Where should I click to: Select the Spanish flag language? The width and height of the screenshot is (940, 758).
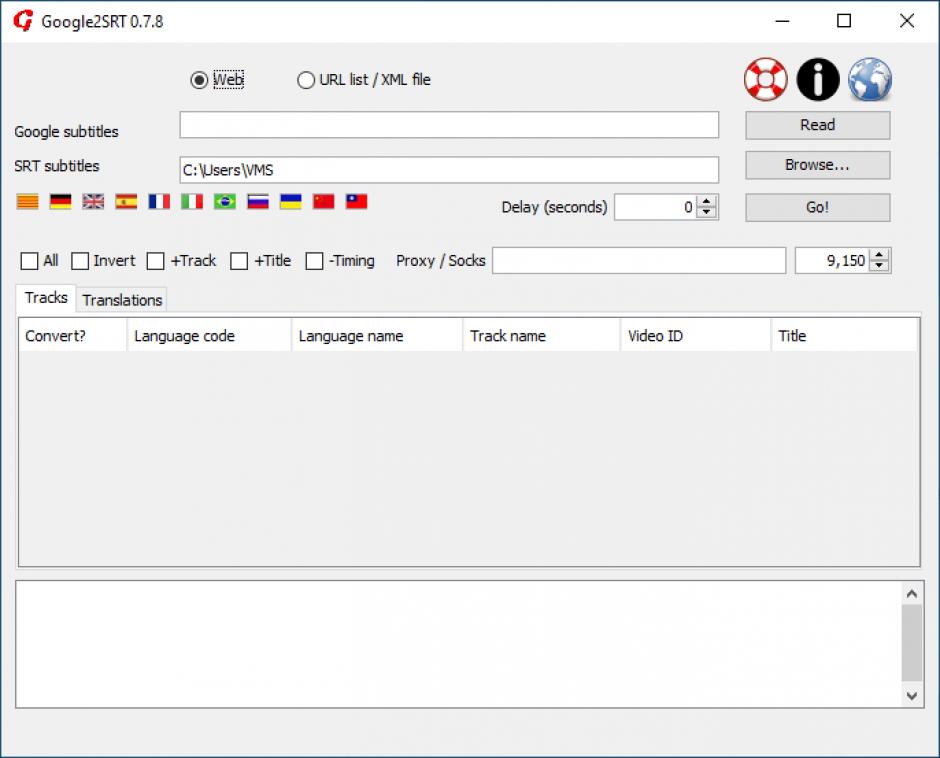click(x=126, y=201)
